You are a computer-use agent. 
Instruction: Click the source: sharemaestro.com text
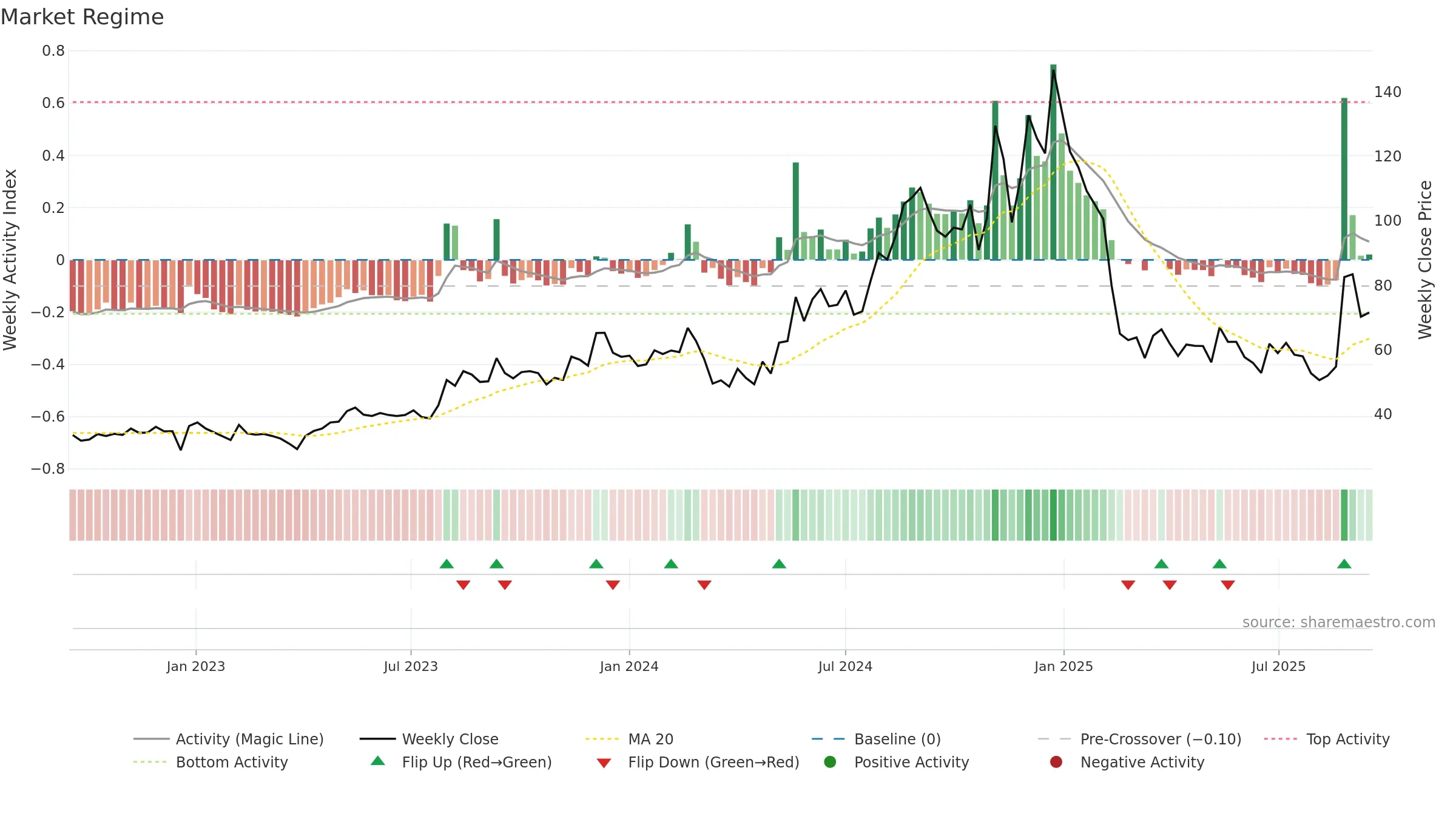click(x=1339, y=622)
